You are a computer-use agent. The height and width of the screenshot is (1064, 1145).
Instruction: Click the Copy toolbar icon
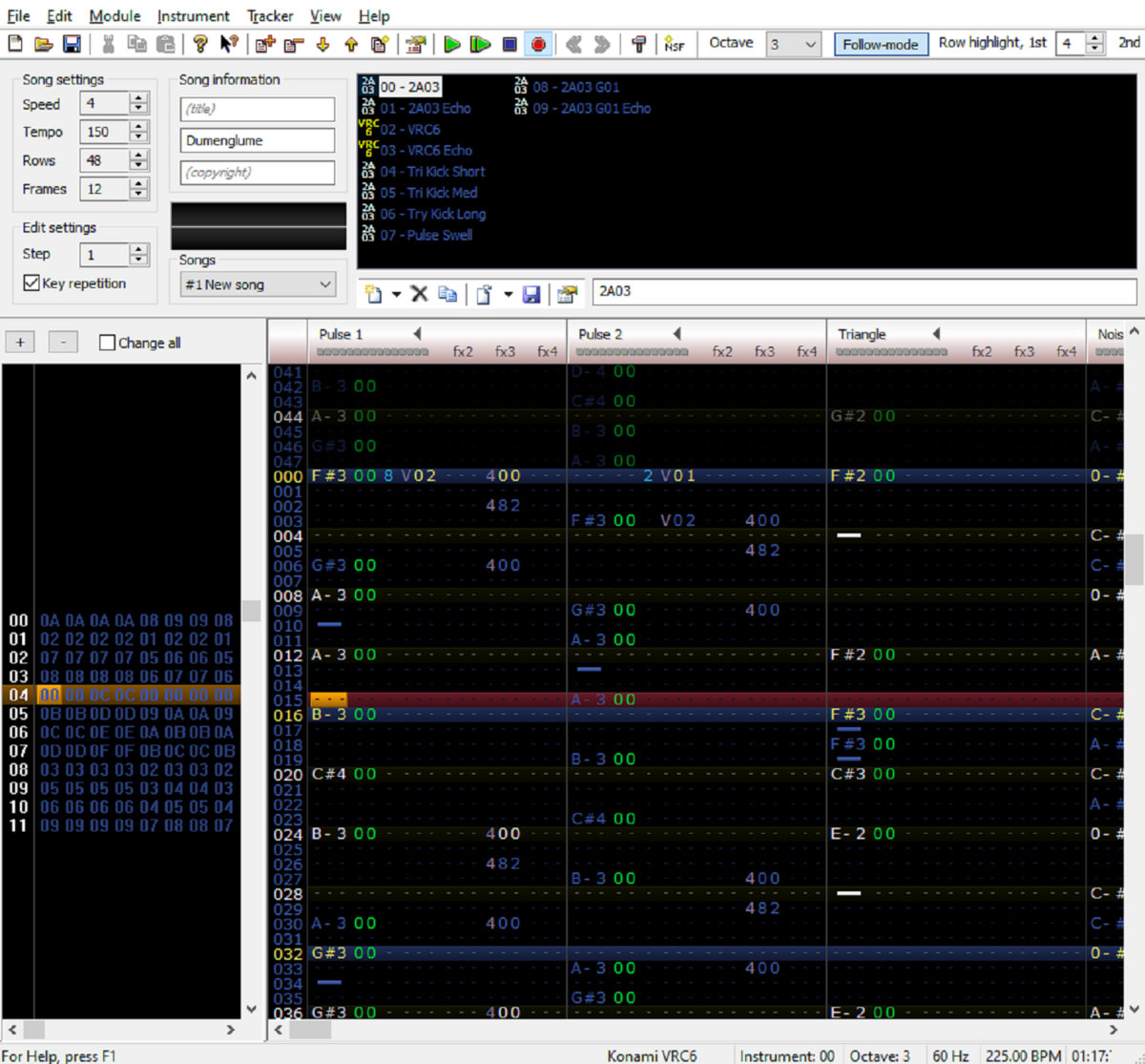pyautogui.click(x=136, y=44)
